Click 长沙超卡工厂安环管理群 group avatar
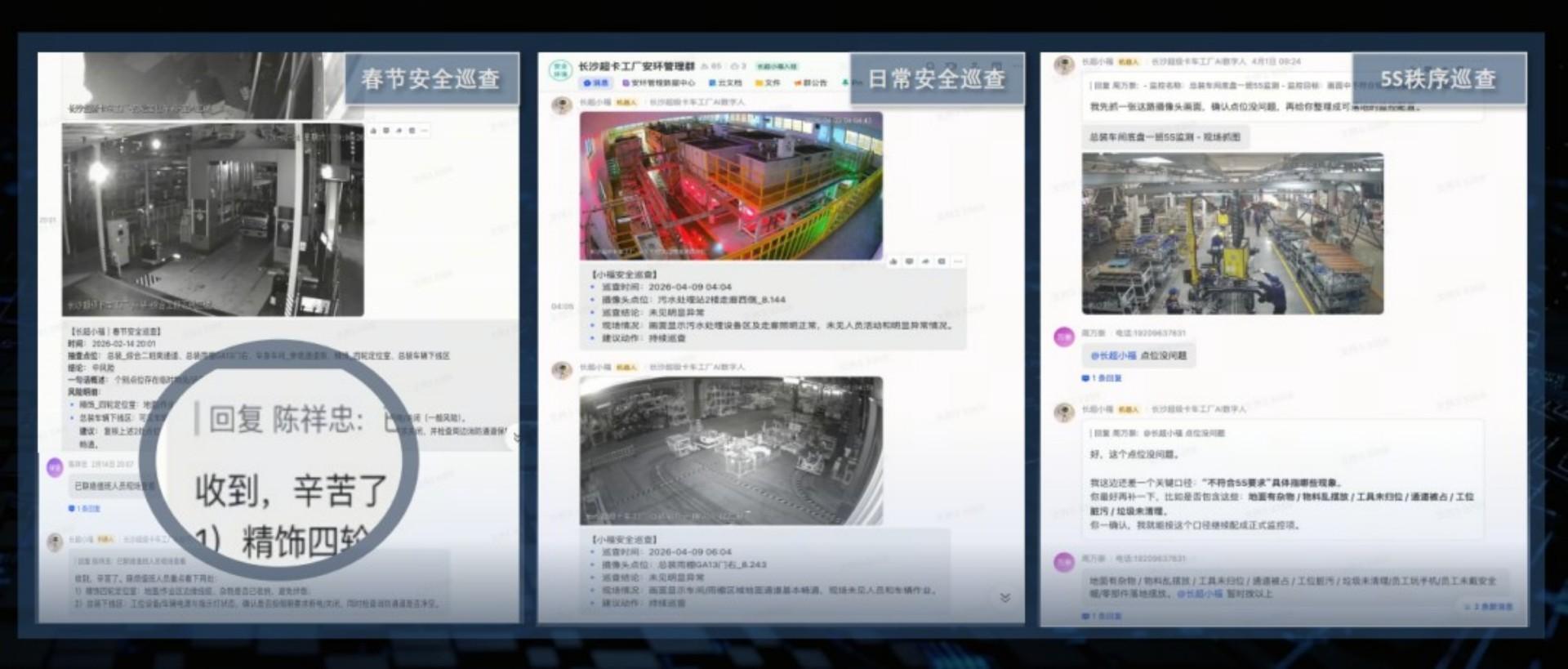1568x669 pixels. point(560,70)
